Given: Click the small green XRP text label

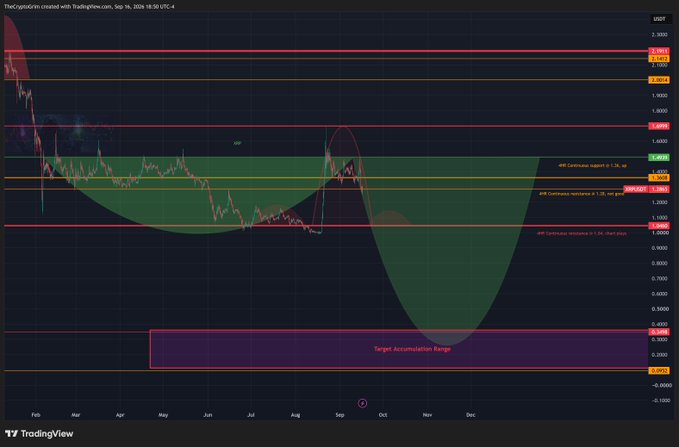Looking at the screenshot, I should (x=237, y=143).
